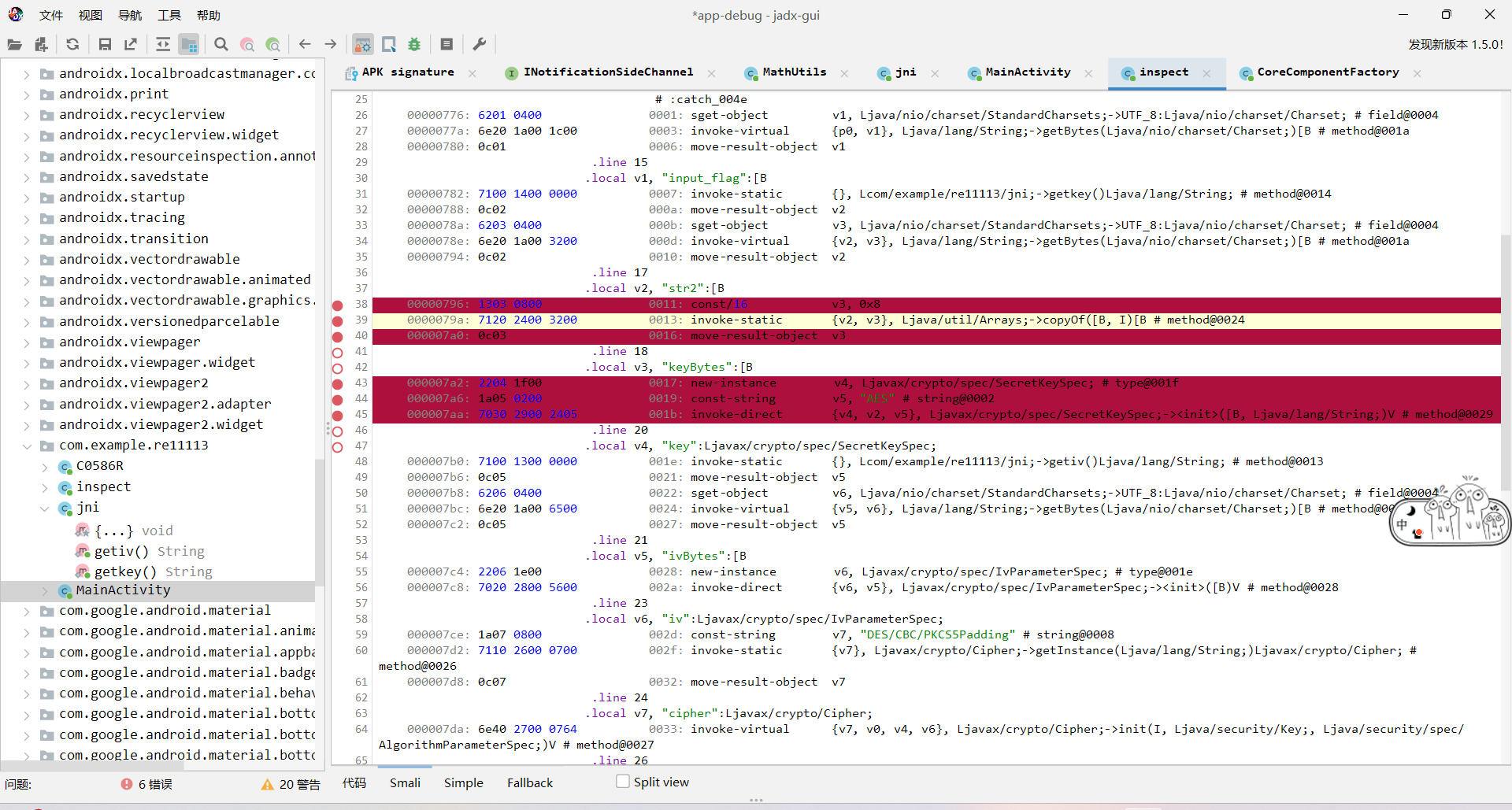Open the 帮助 menu

pyautogui.click(x=209, y=15)
